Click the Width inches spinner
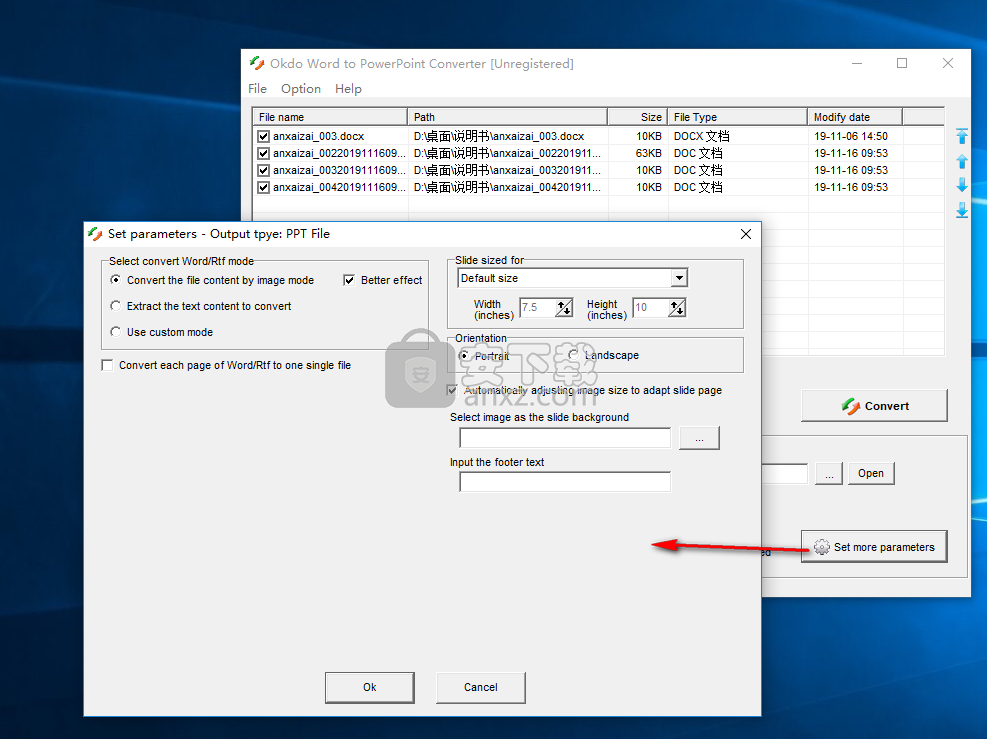987x739 pixels. [564, 308]
